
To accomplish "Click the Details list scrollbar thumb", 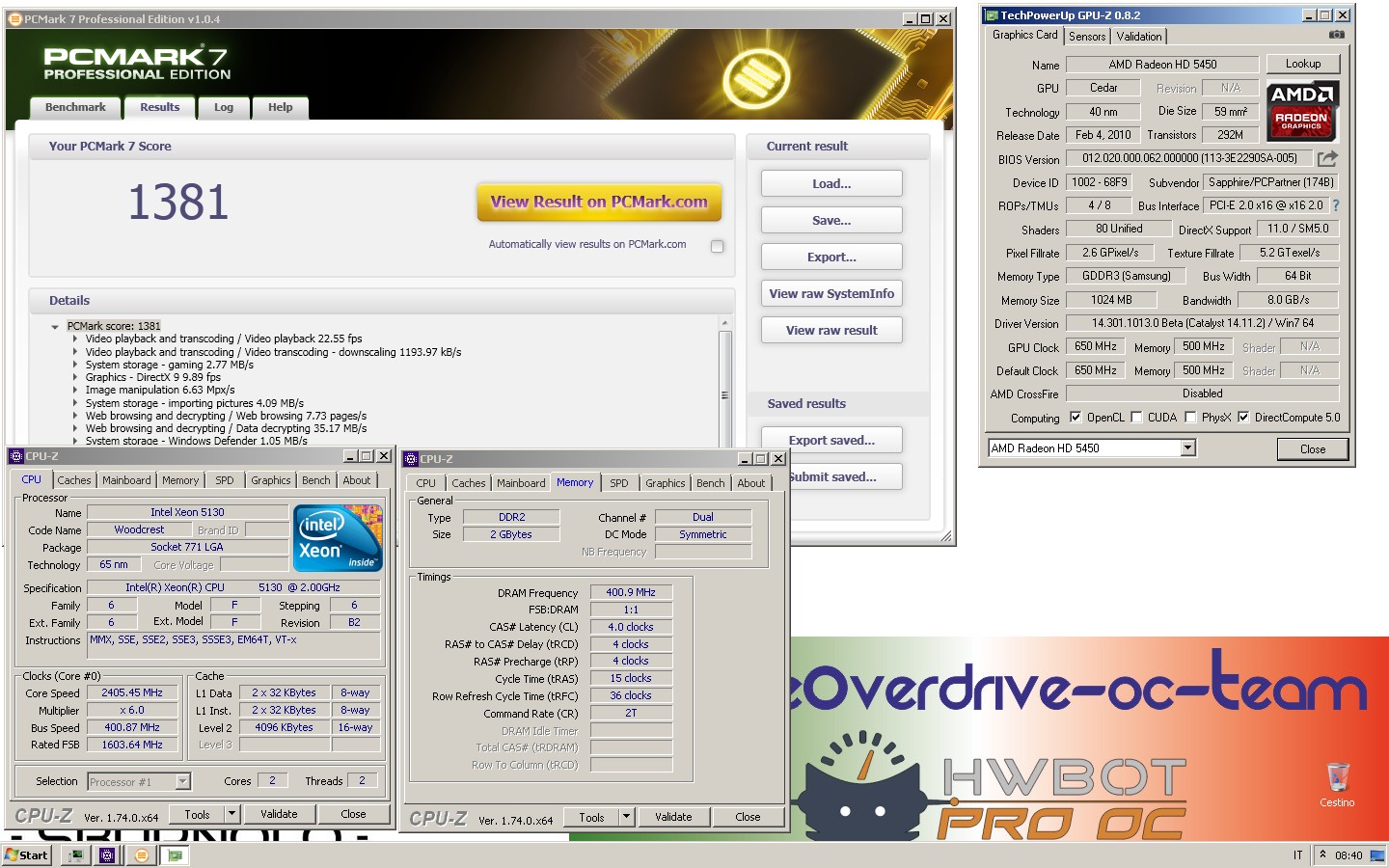I will pos(724,395).
